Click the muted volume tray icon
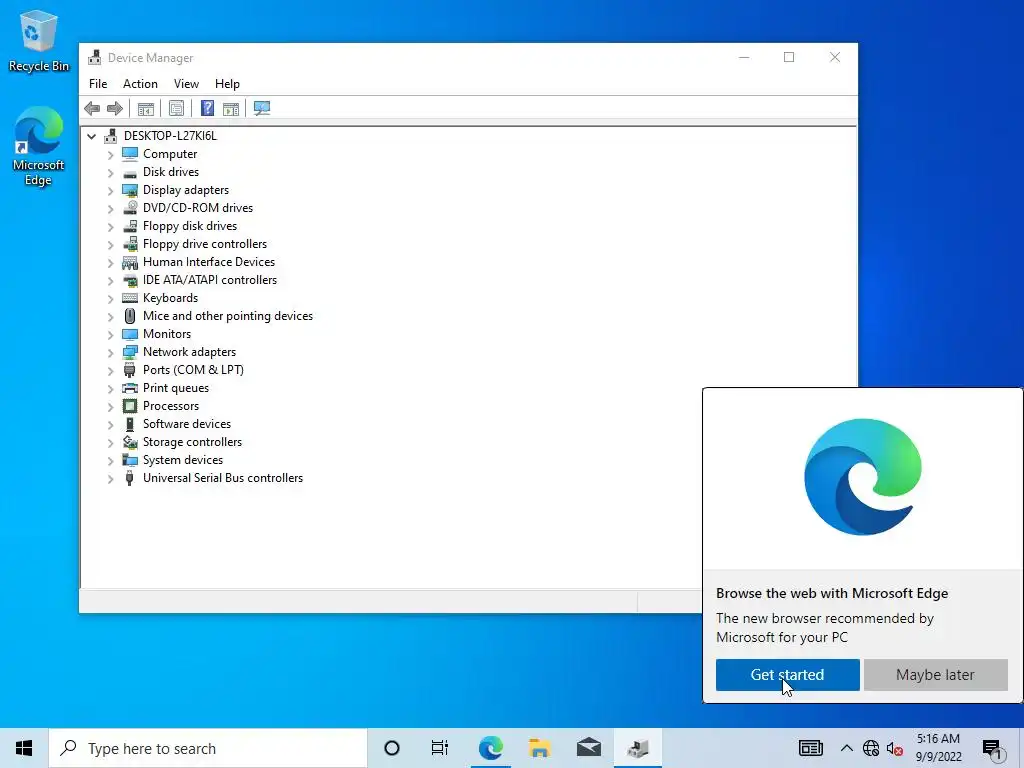The width and height of the screenshot is (1024, 768). [894, 748]
